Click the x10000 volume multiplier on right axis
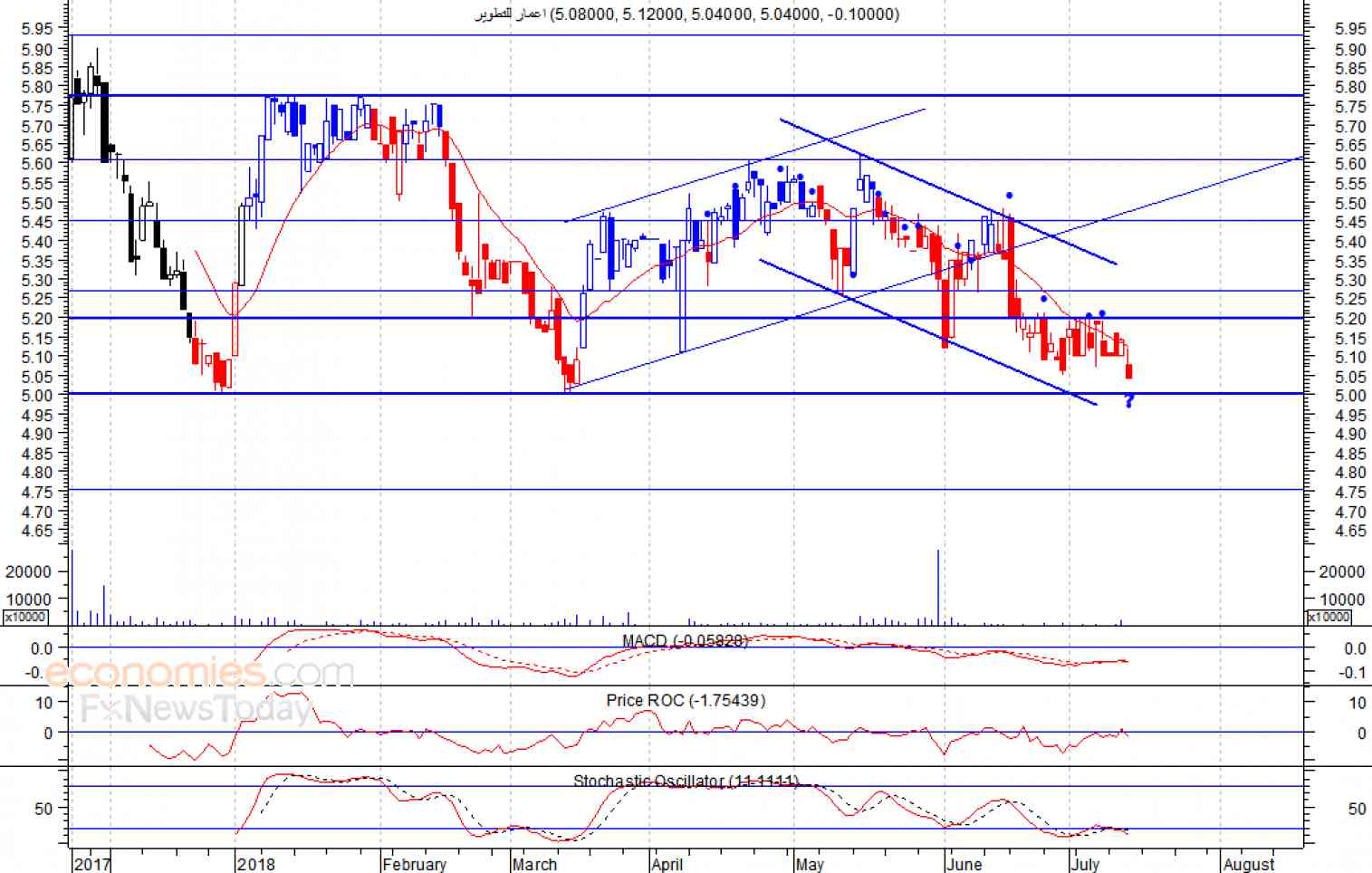 pos(1329,617)
